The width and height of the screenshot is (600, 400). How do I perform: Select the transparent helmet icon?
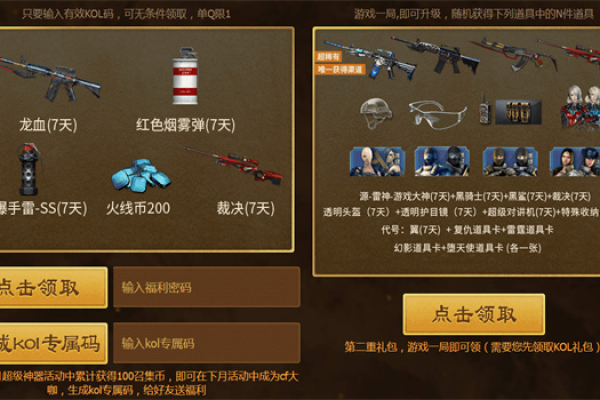point(376,113)
